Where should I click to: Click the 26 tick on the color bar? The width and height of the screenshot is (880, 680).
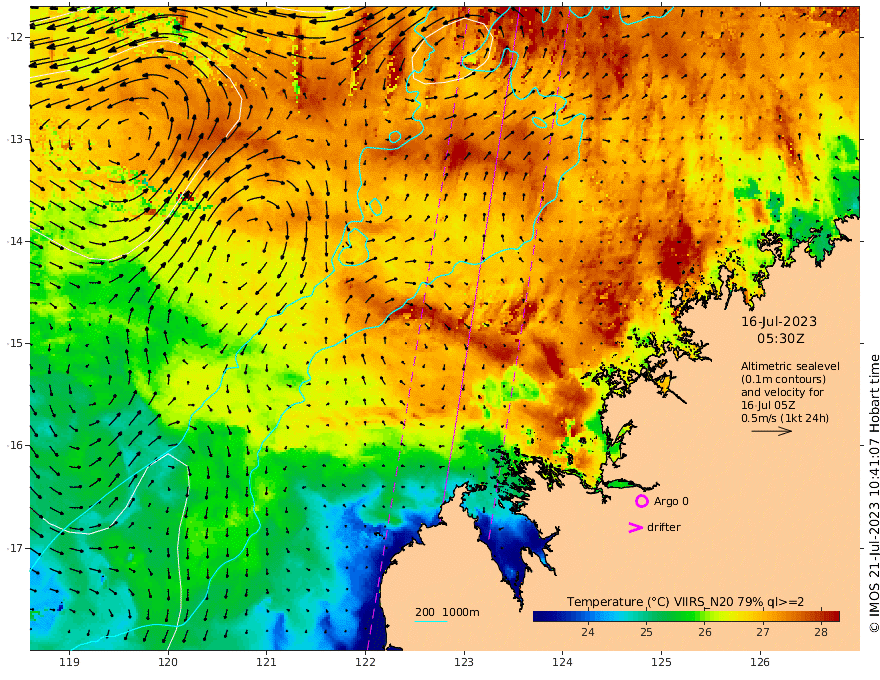tap(704, 632)
